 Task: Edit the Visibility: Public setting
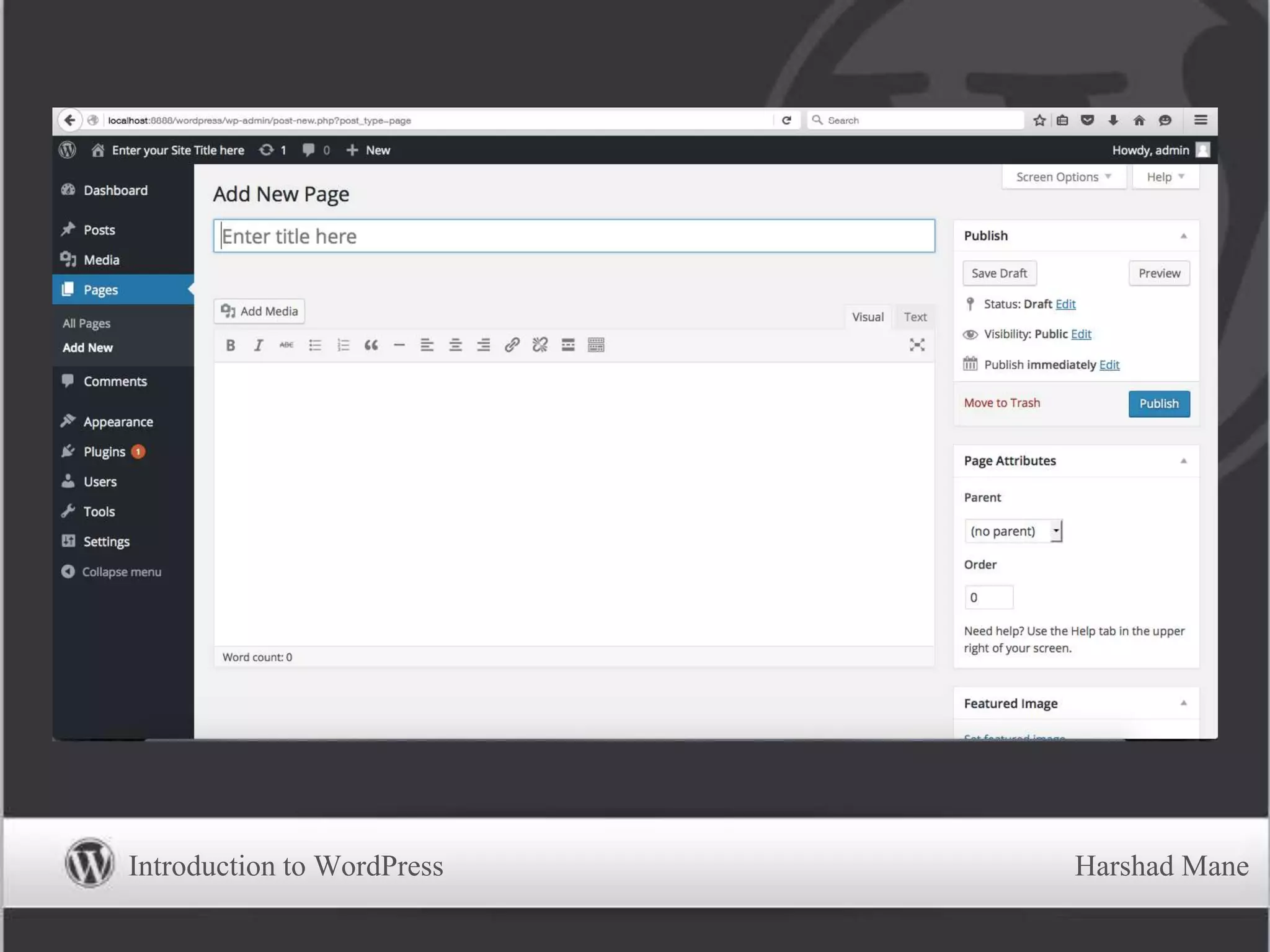coord(1081,334)
